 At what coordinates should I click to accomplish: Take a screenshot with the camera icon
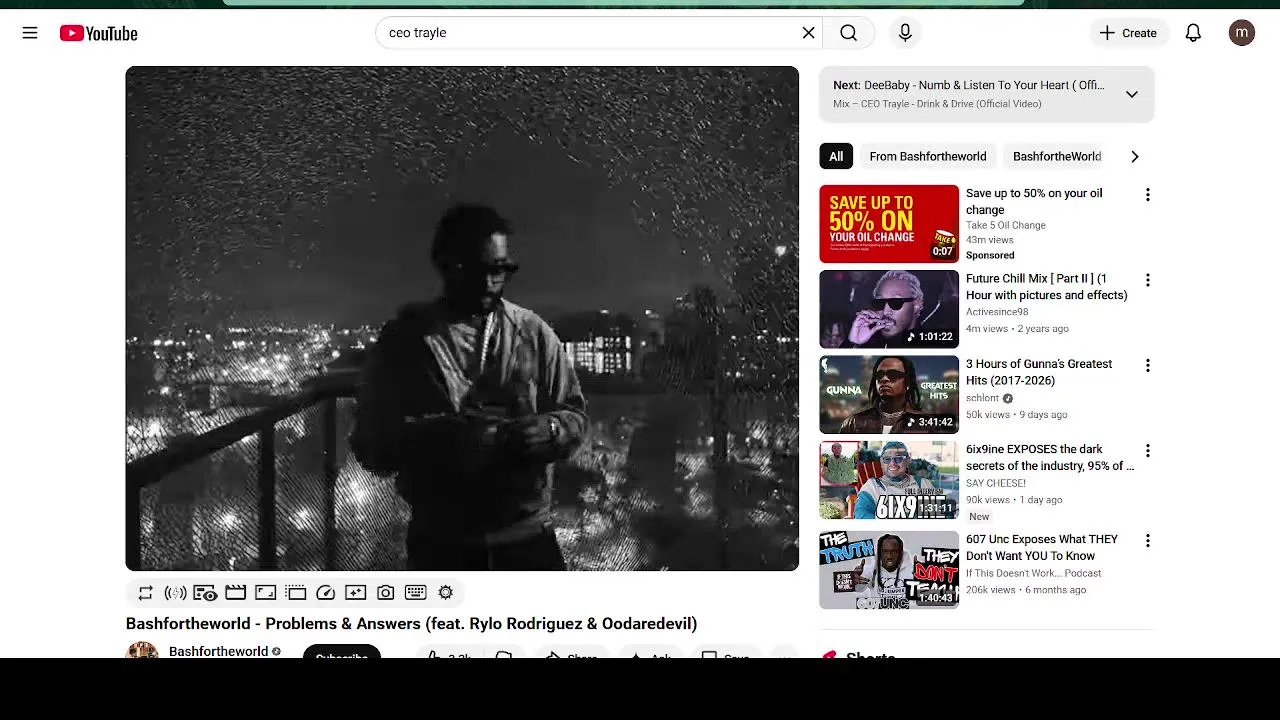tap(385, 593)
